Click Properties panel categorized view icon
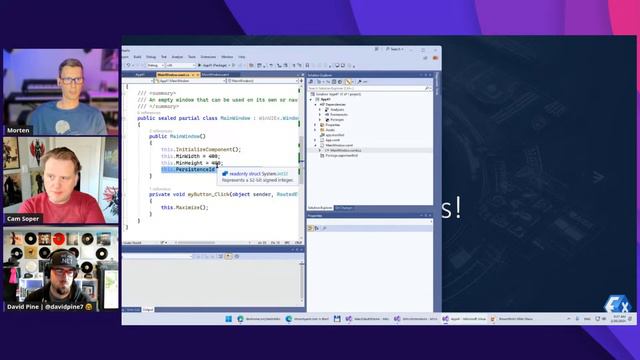Screen dimensions: 640x360 [x=310, y=228]
